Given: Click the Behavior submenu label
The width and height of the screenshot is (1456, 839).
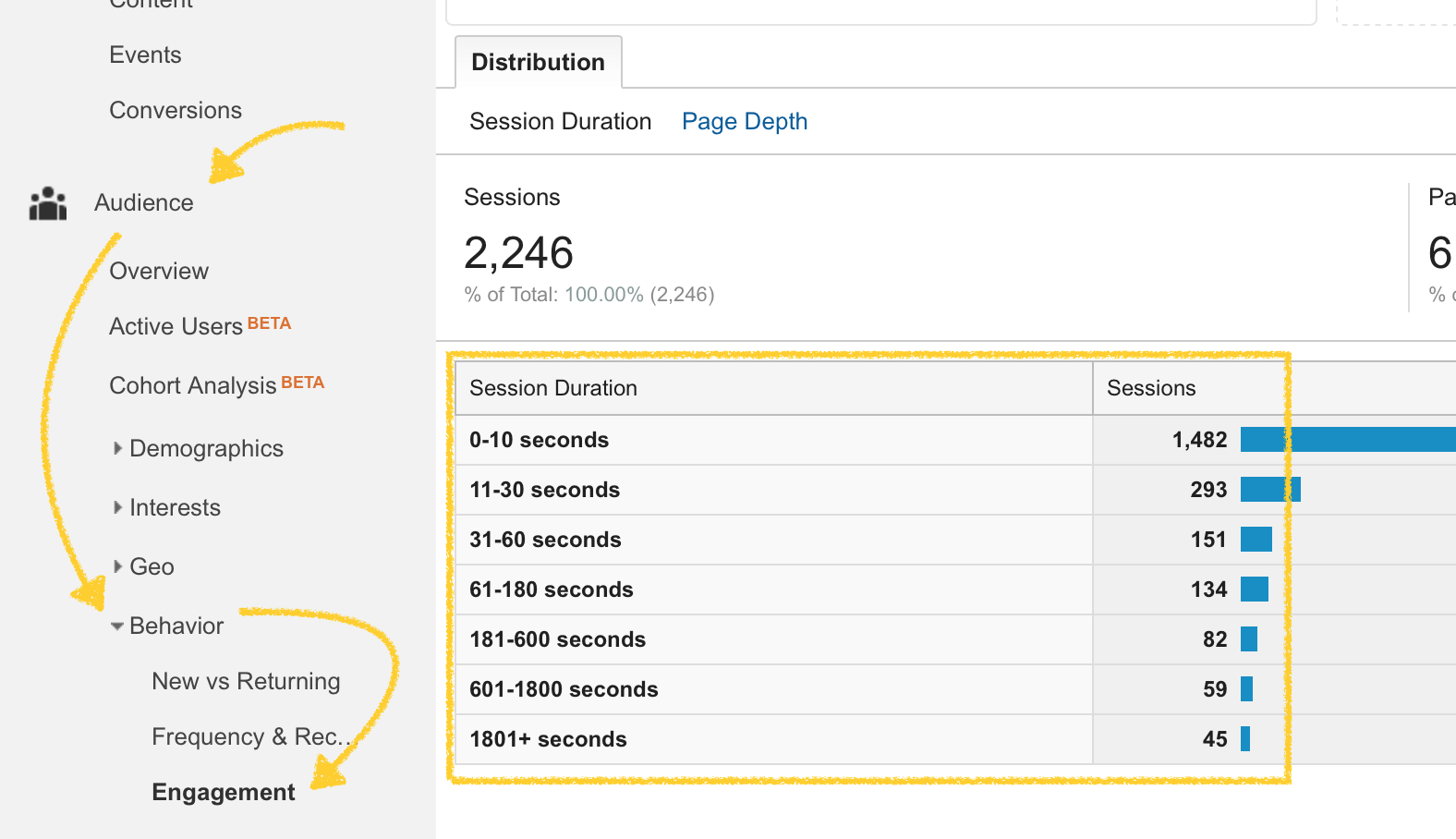Looking at the screenshot, I should click(176, 626).
